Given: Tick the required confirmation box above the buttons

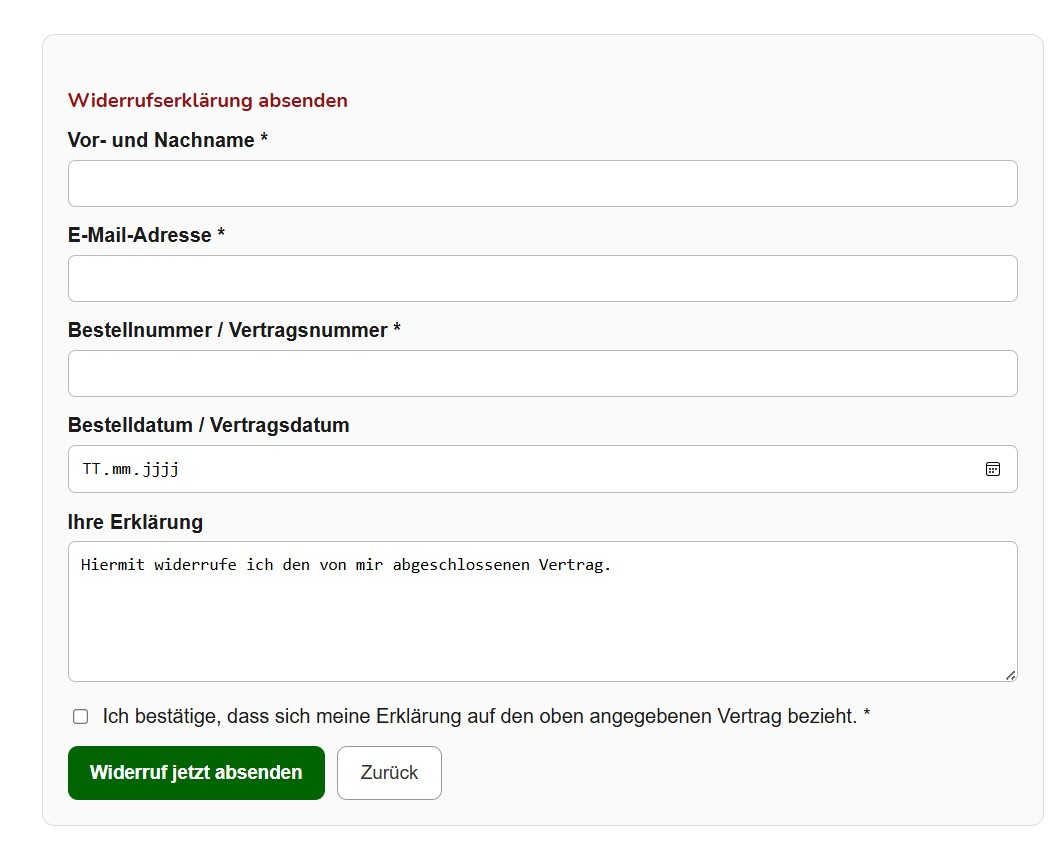Looking at the screenshot, I should coord(79,714).
